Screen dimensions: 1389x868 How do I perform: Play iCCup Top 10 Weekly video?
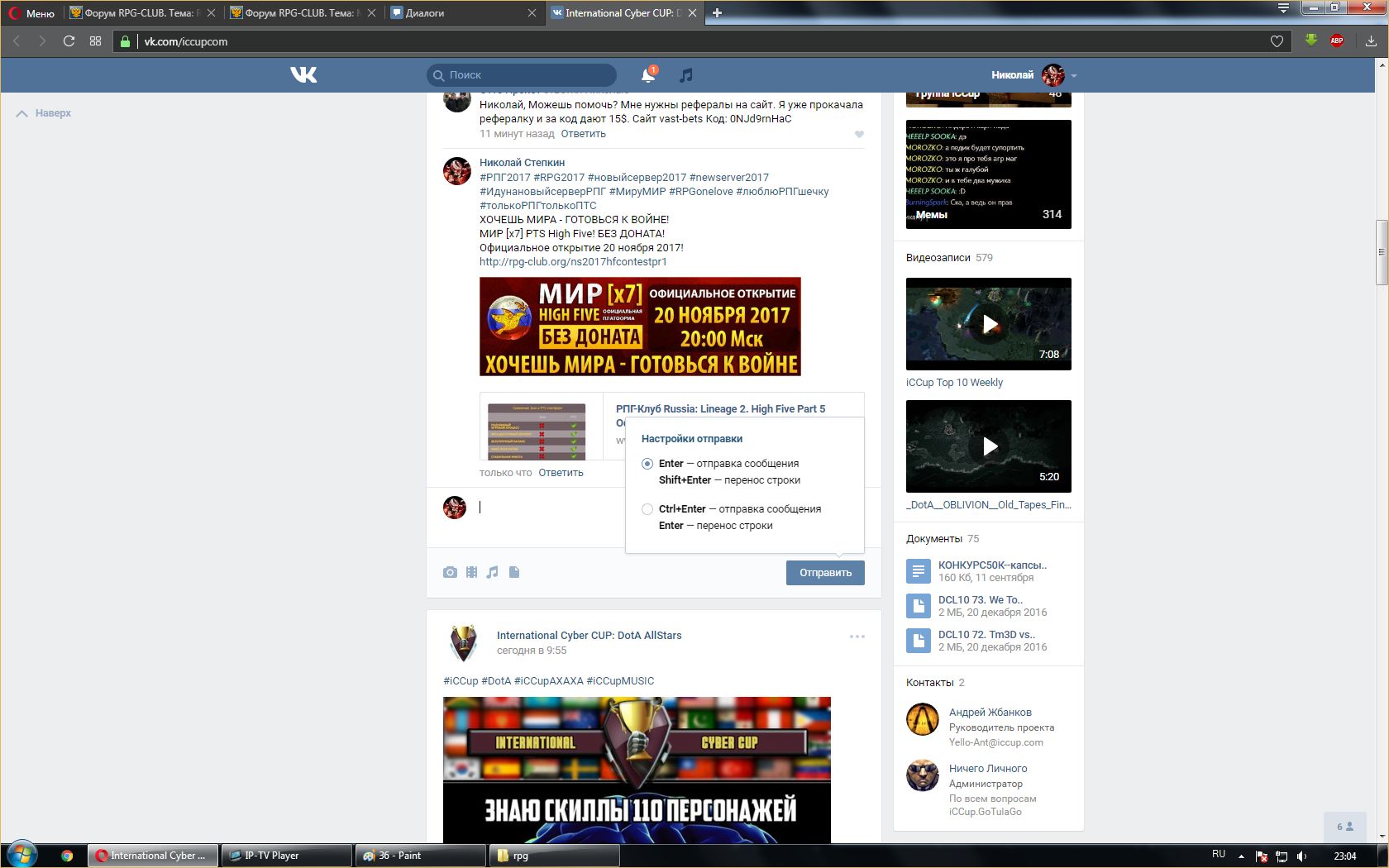tap(989, 324)
